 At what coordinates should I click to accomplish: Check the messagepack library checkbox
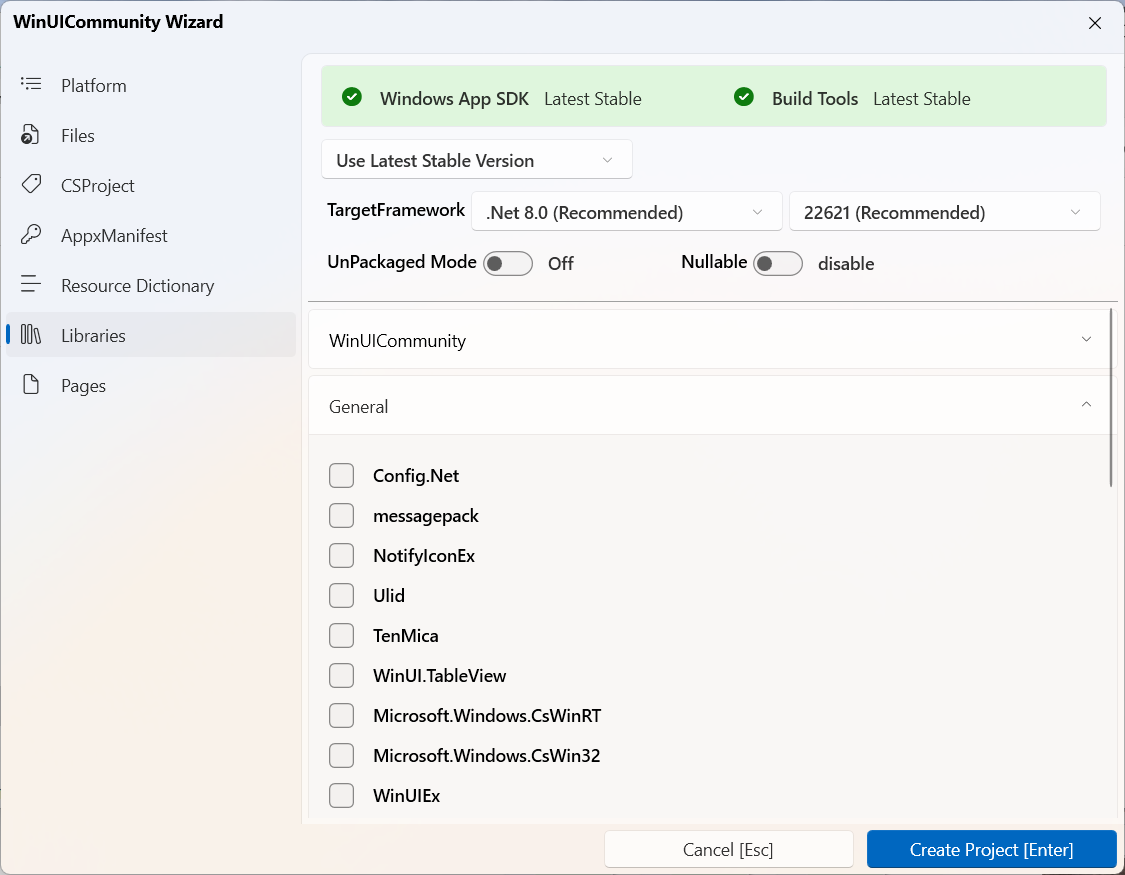click(342, 516)
